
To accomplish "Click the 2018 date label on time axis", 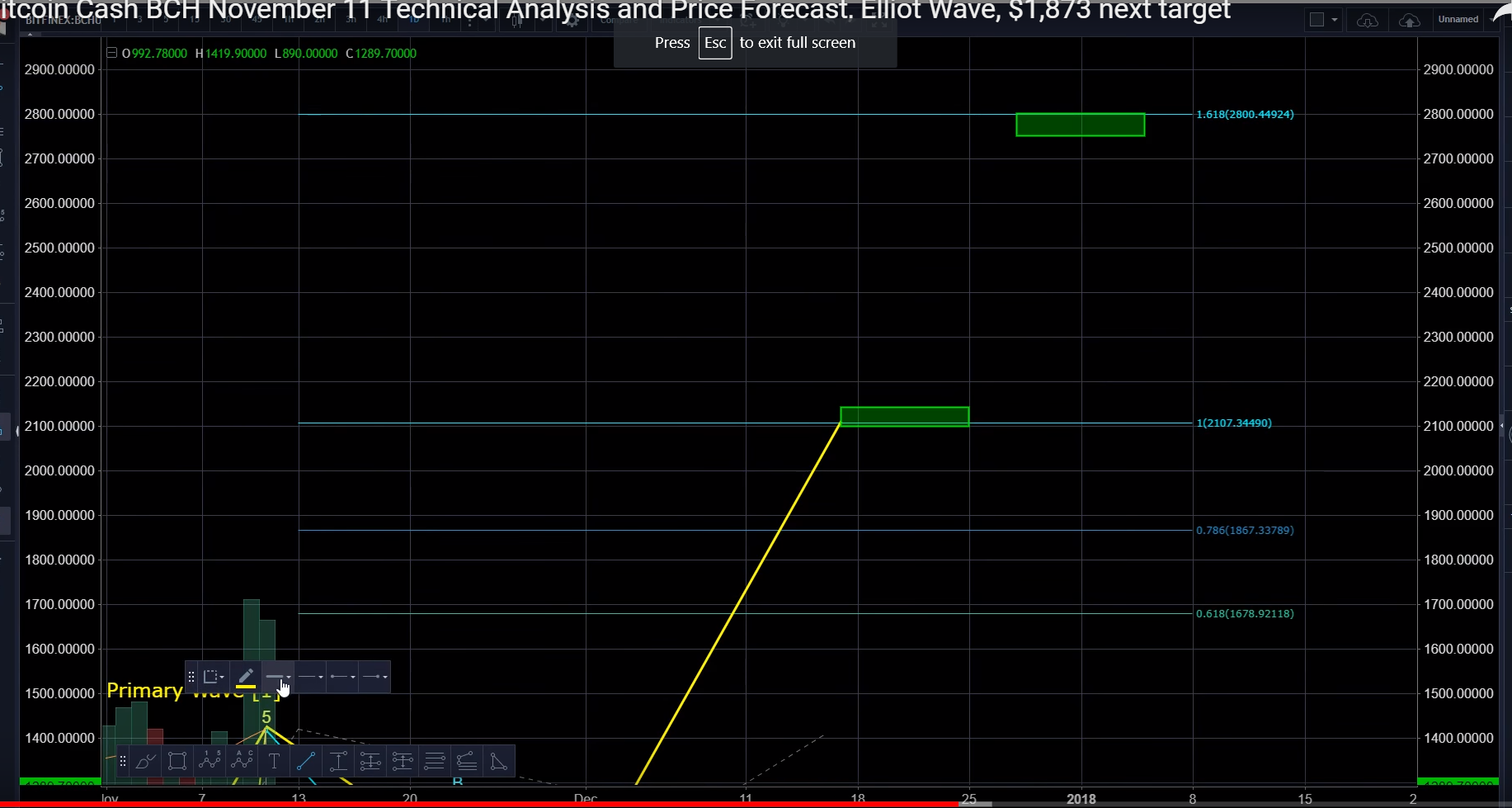I will pyautogui.click(x=1081, y=798).
